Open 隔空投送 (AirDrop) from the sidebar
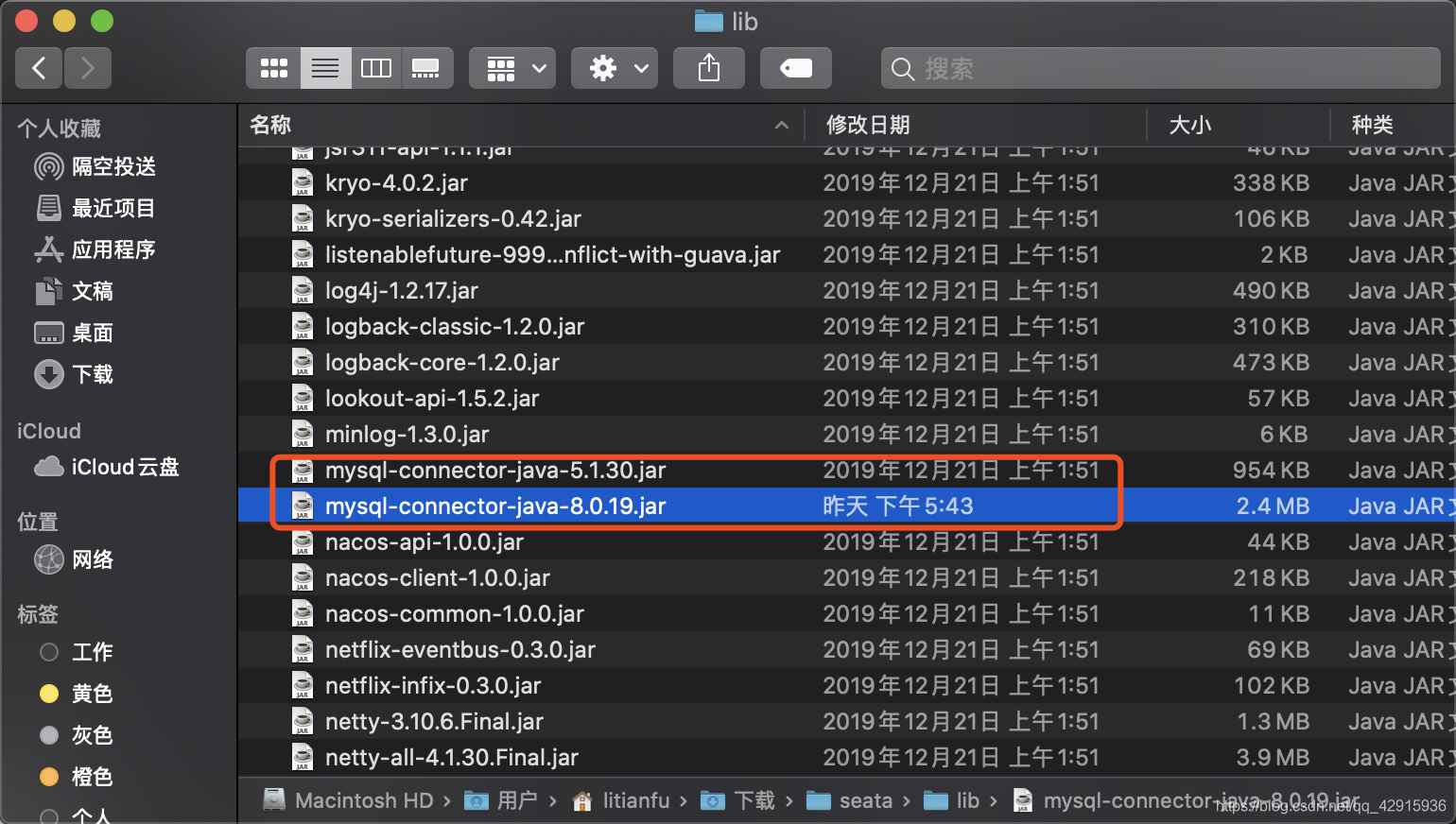 point(93,166)
